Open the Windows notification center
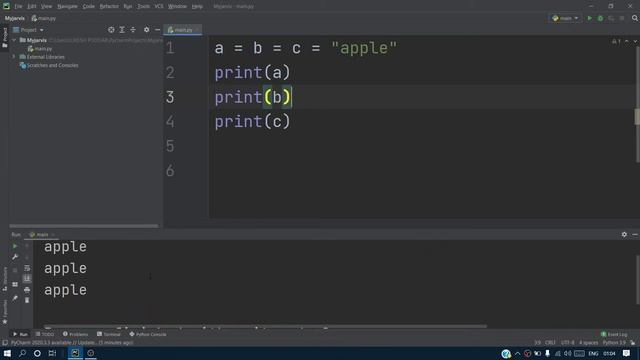The width and height of the screenshot is (640, 360). [x=627, y=353]
